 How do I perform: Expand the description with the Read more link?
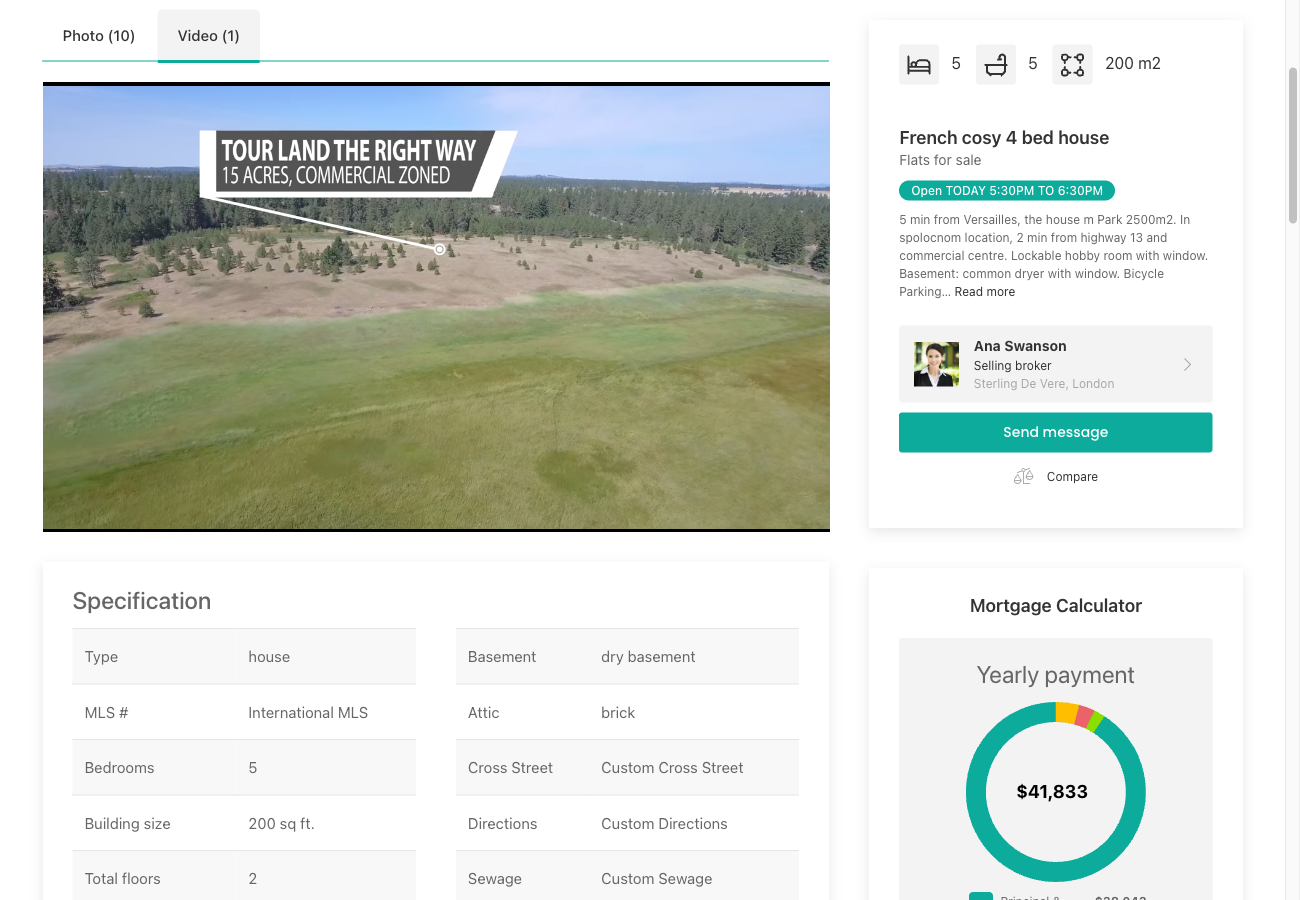984,291
